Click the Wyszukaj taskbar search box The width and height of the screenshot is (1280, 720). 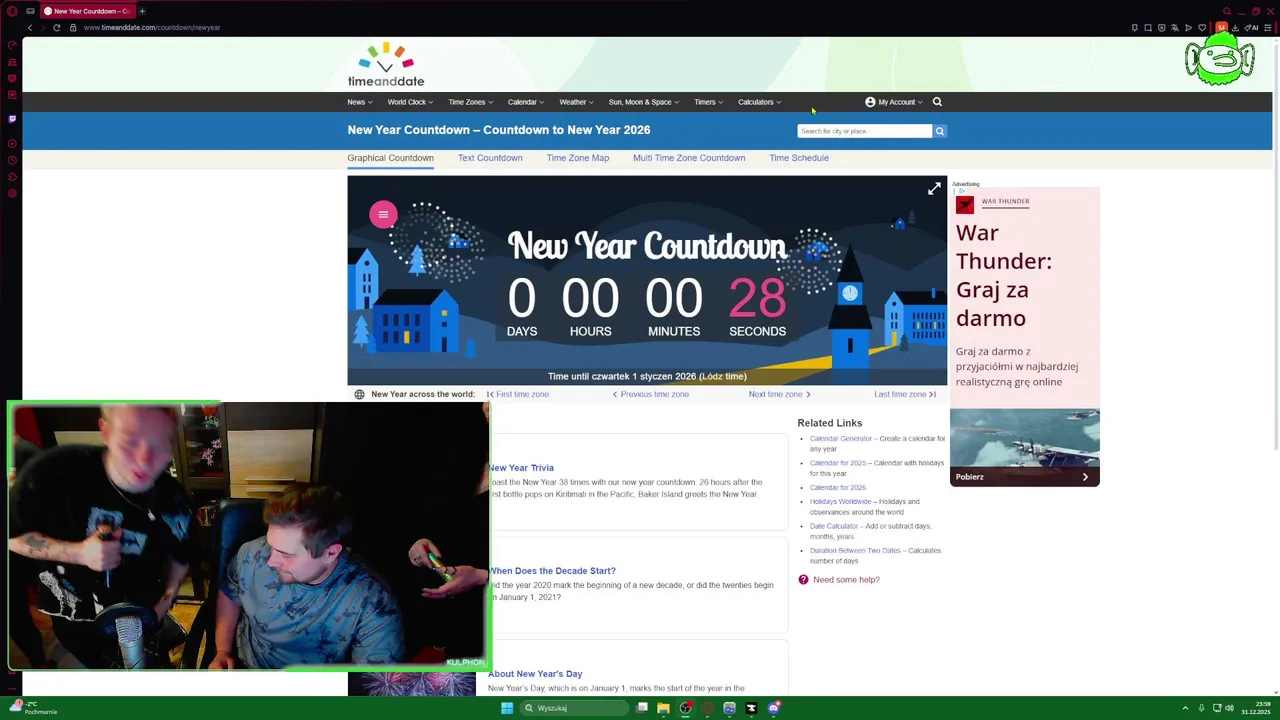coord(574,708)
